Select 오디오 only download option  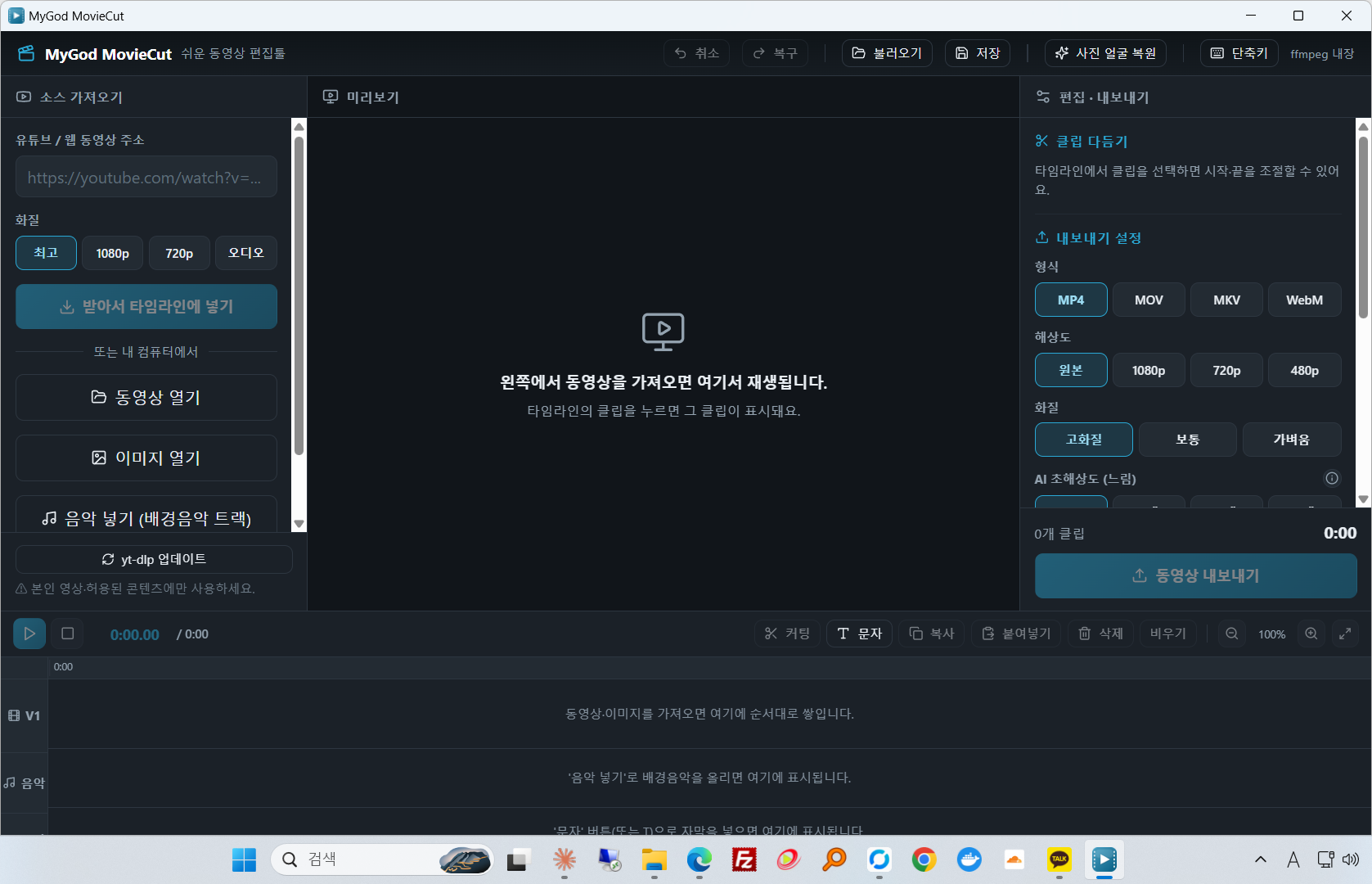[246, 253]
